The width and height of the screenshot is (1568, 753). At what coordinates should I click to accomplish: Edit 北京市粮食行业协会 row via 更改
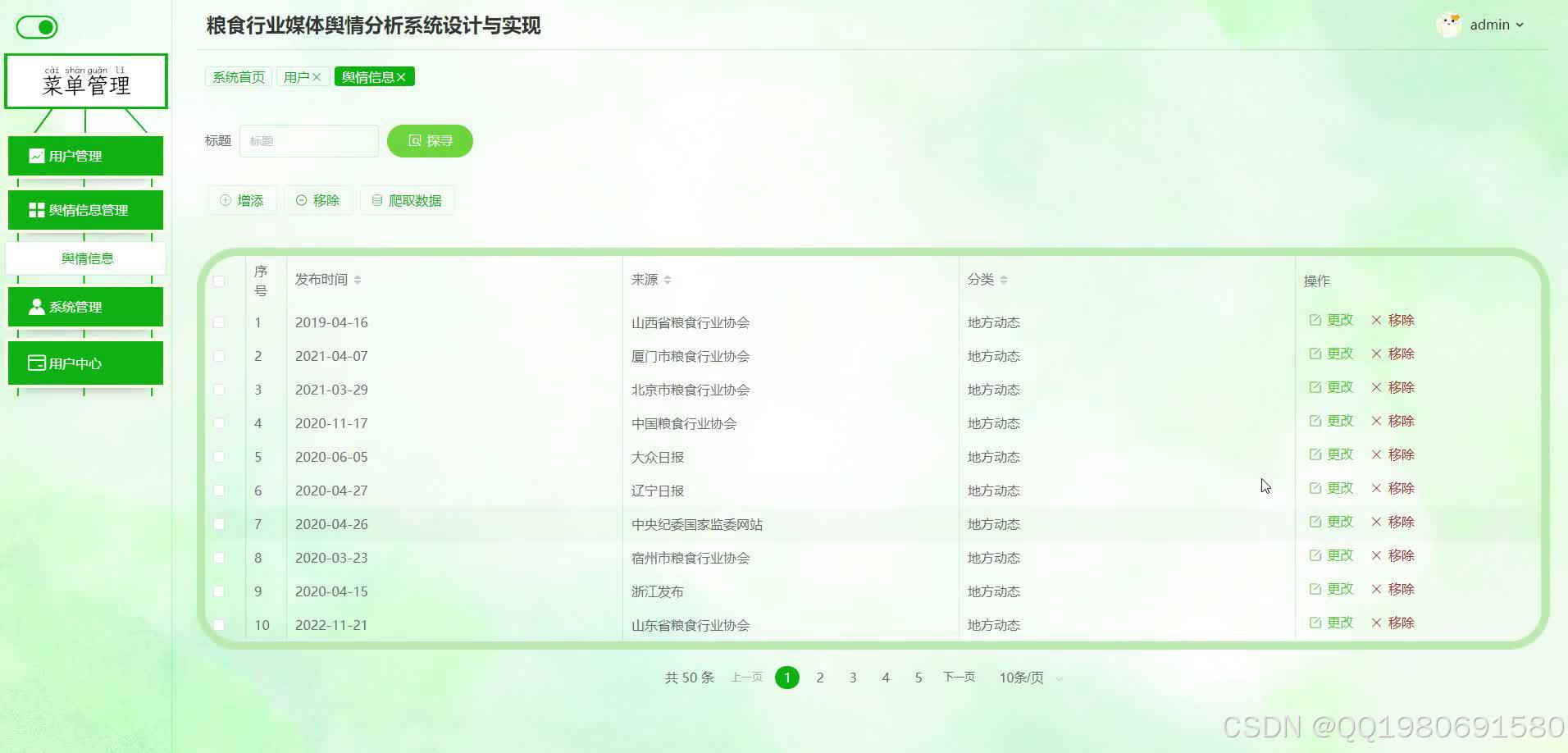[x=1331, y=387]
